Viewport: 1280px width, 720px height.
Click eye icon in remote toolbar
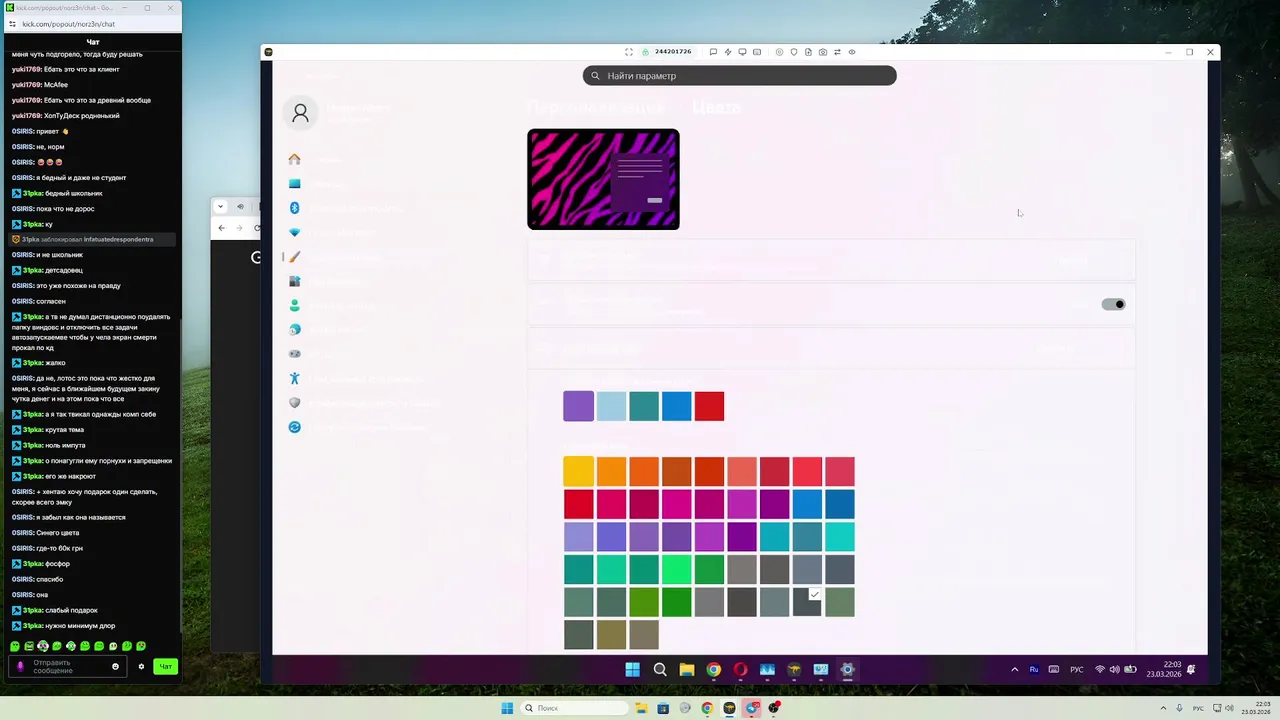pyautogui.click(x=852, y=52)
